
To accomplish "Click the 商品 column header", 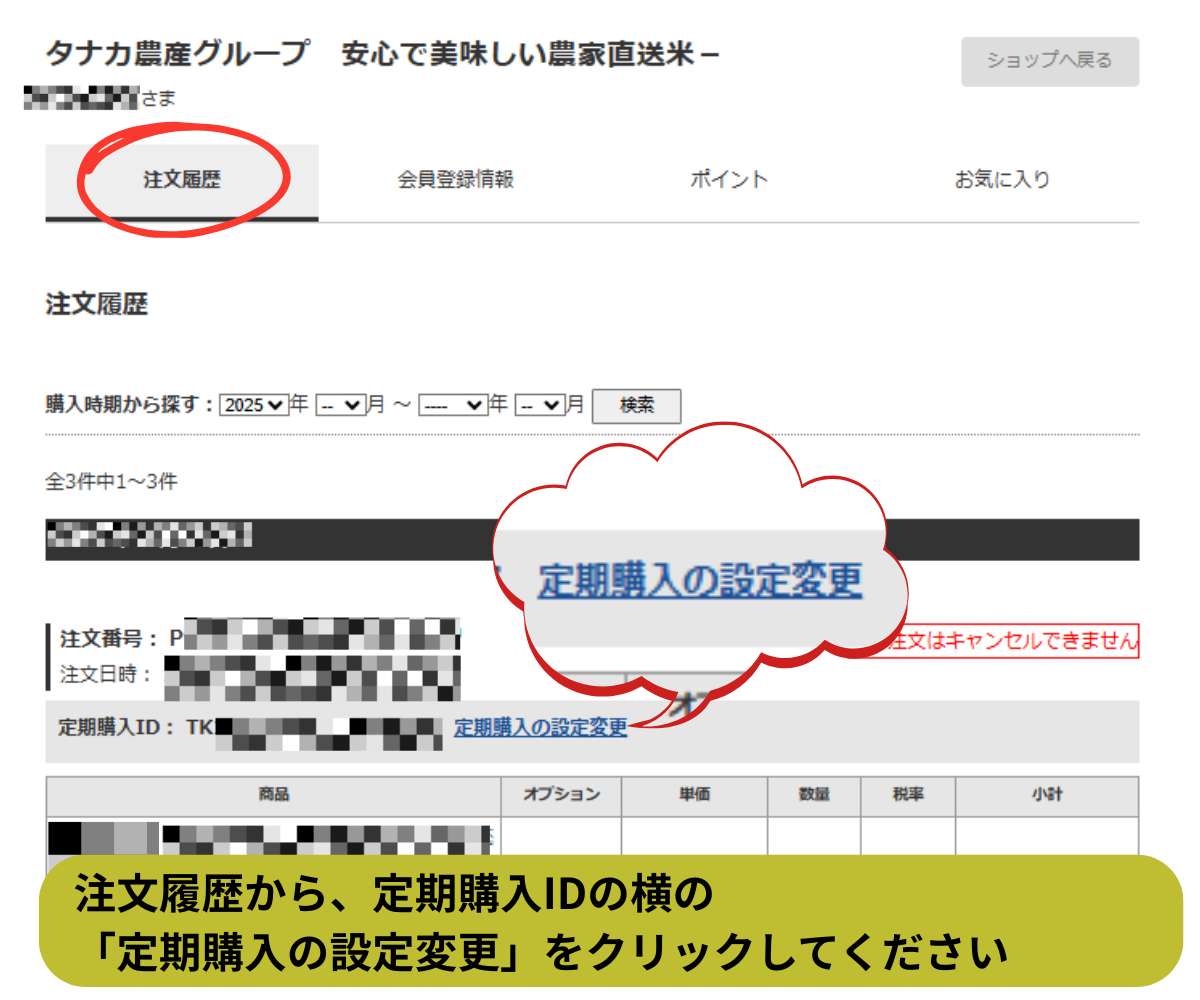I will click(273, 795).
